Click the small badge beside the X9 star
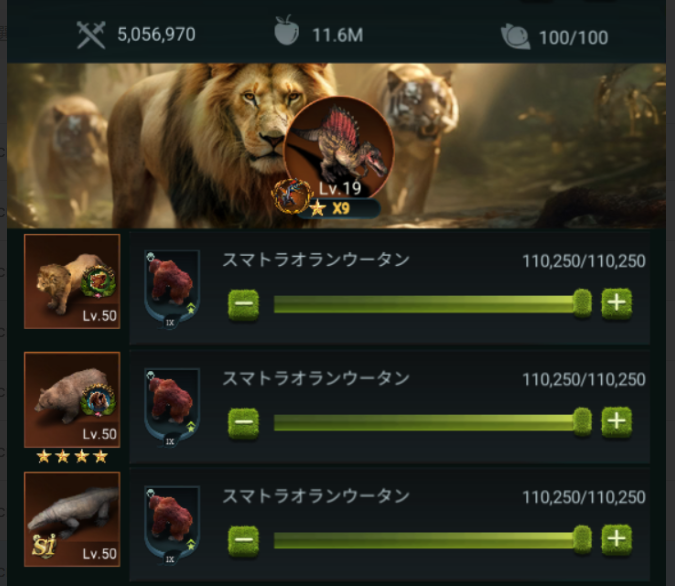Screen dimensions: 675x586 click(x=292, y=196)
